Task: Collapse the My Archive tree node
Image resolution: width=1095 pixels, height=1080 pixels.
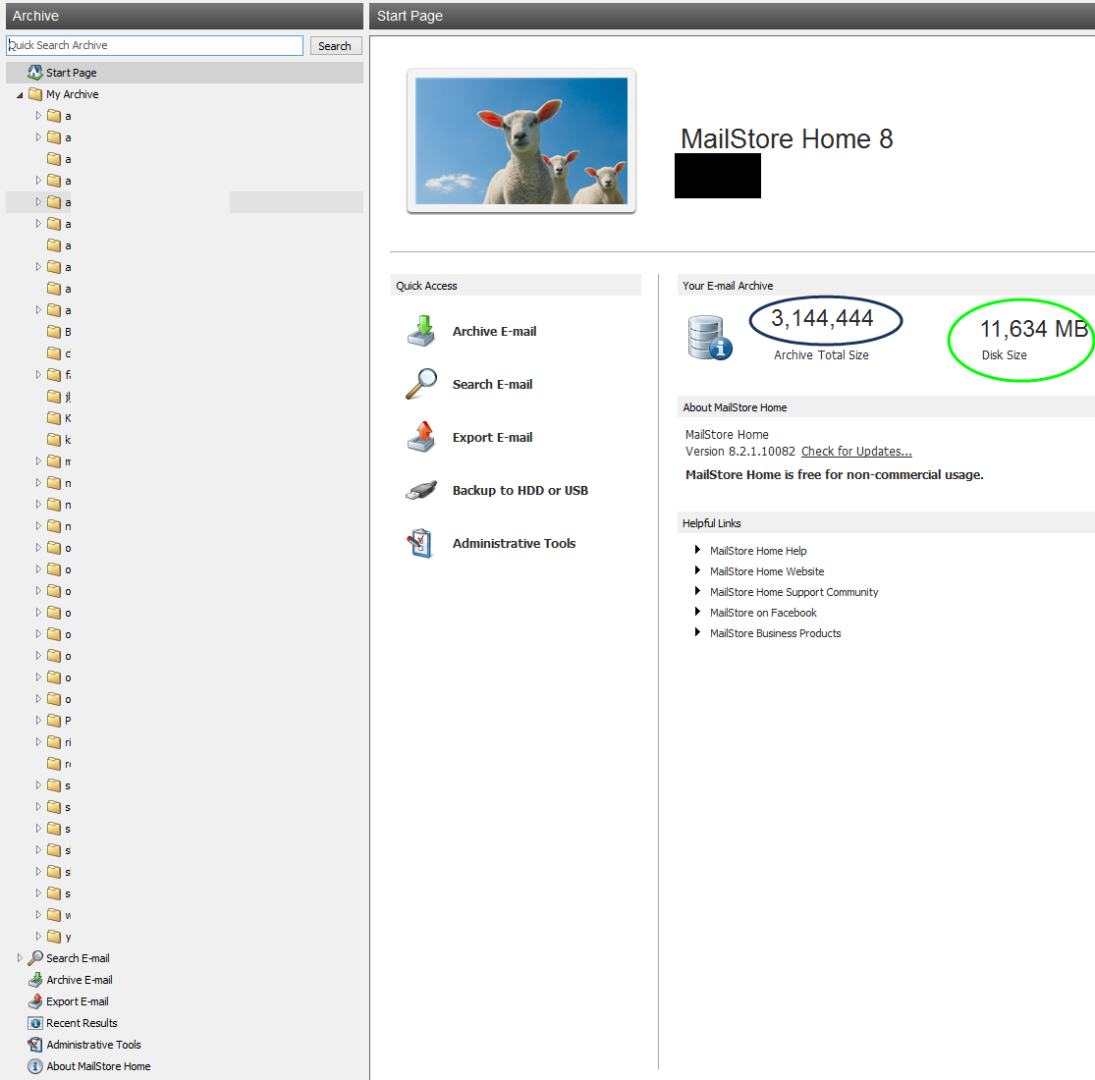Action: [20, 95]
